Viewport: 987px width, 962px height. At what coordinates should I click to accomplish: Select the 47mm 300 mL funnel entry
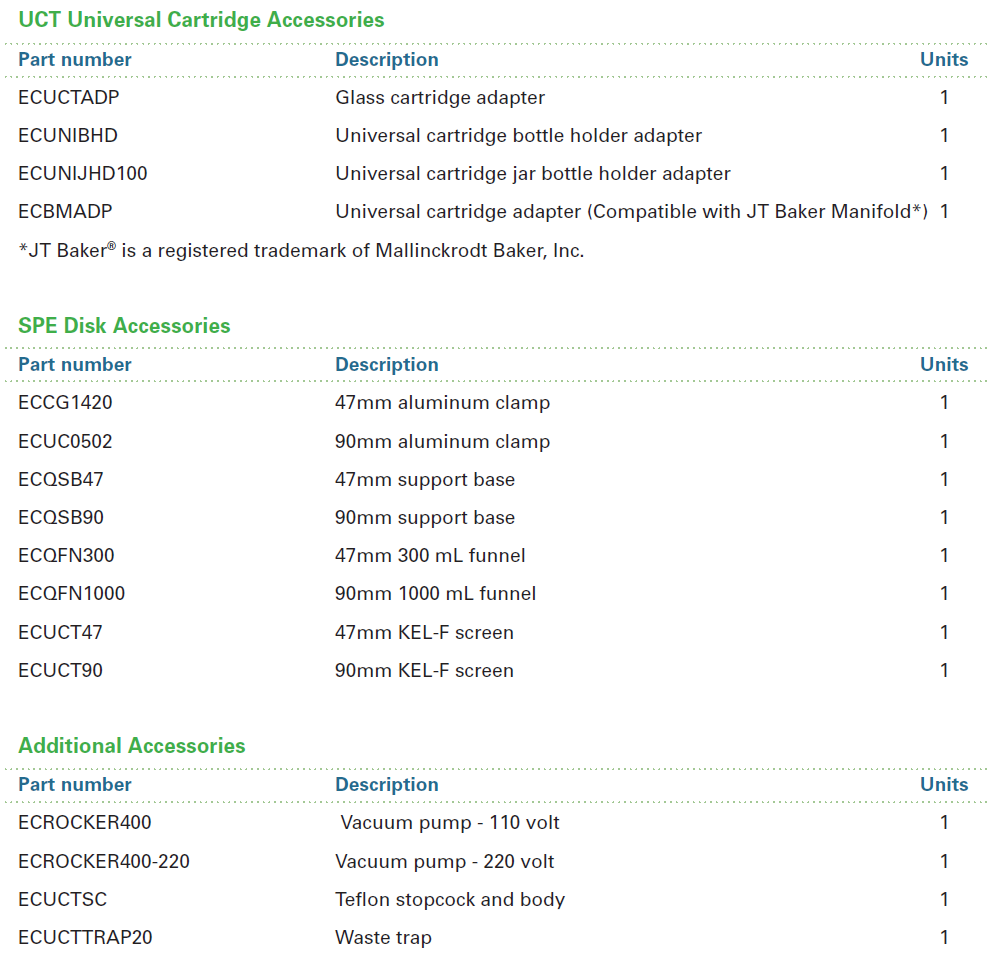coord(430,556)
